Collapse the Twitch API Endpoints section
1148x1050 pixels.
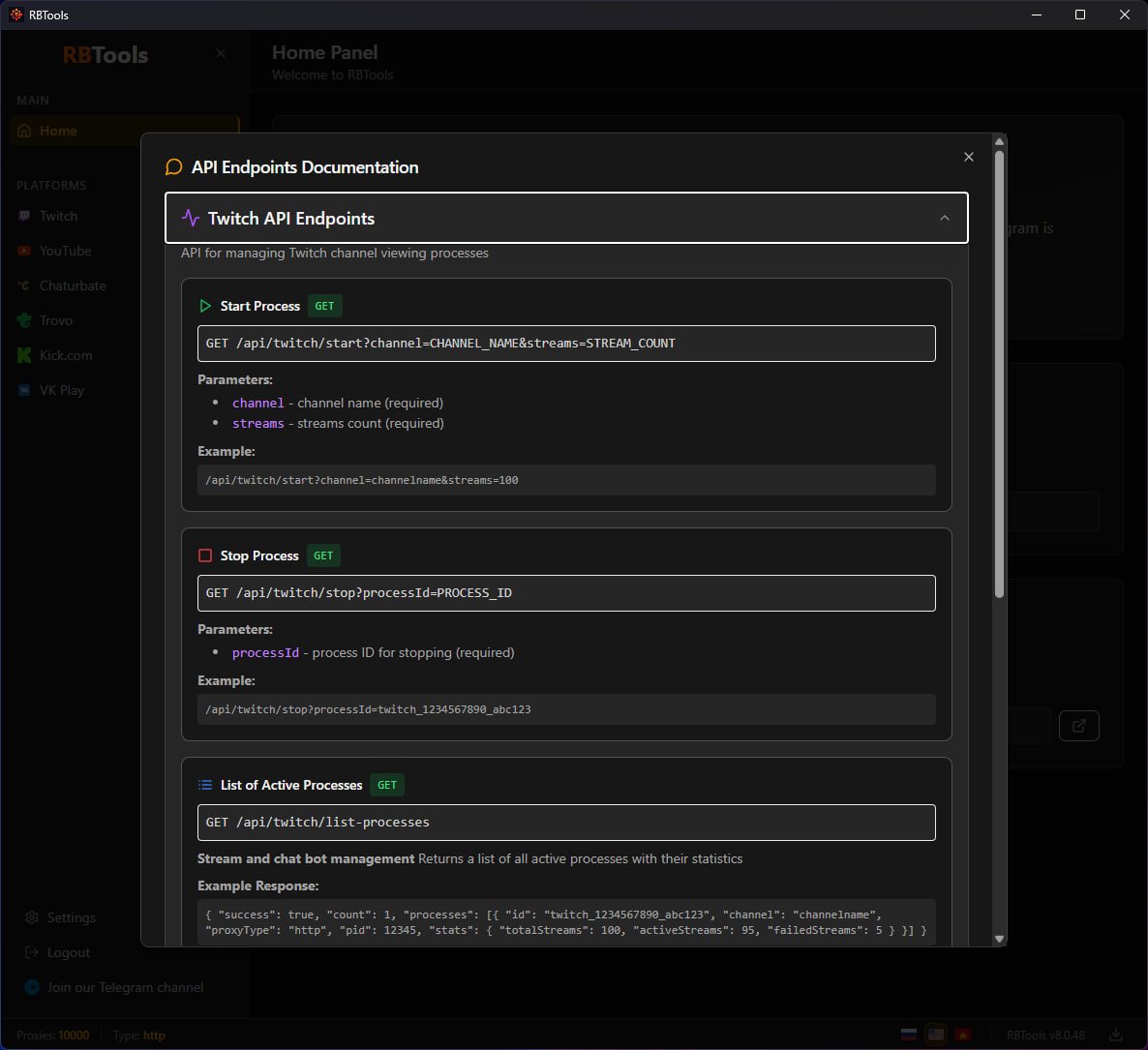click(x=566, y=218)
